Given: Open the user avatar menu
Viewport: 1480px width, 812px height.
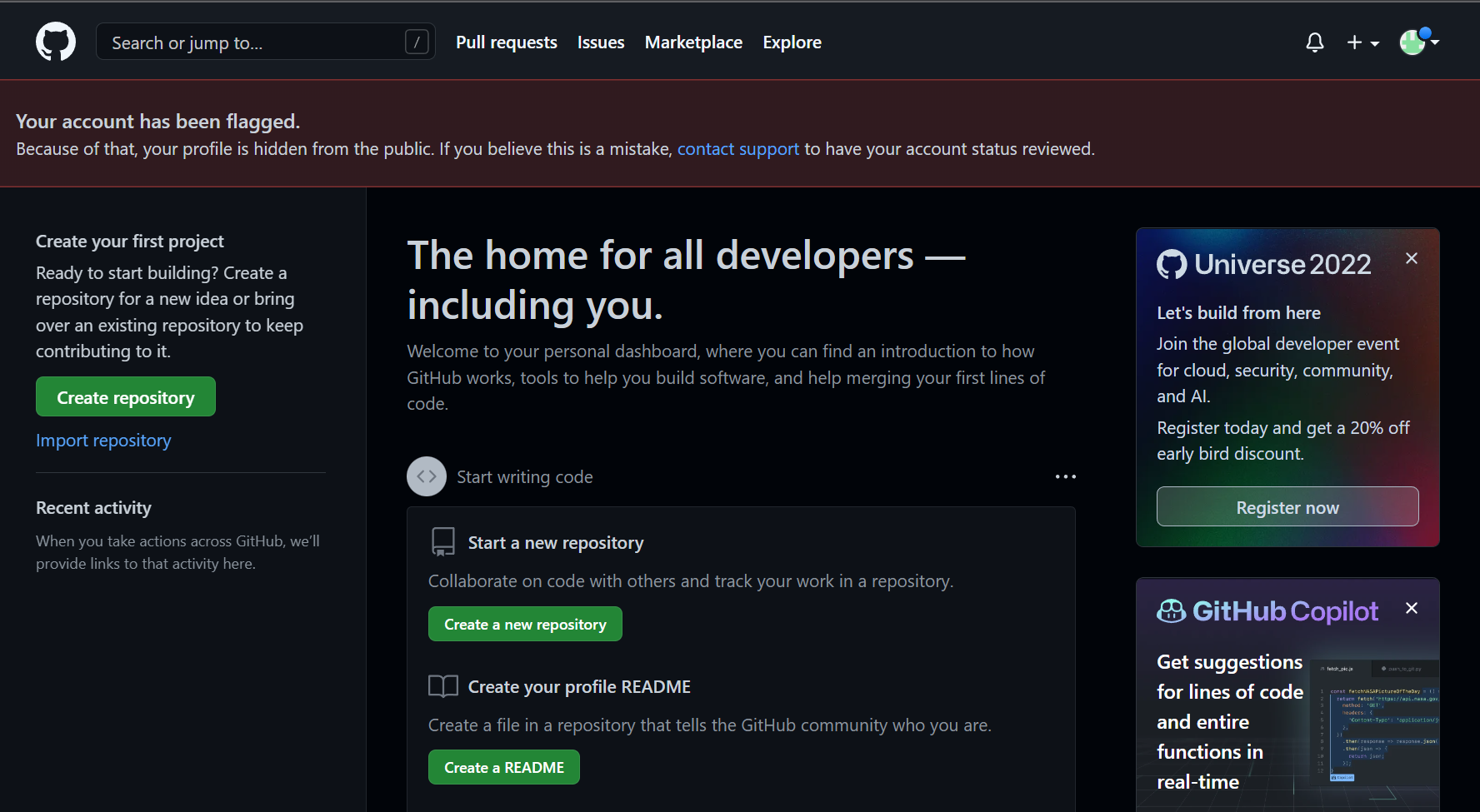Looking at the screenshot, I should tap(1419, 42).
